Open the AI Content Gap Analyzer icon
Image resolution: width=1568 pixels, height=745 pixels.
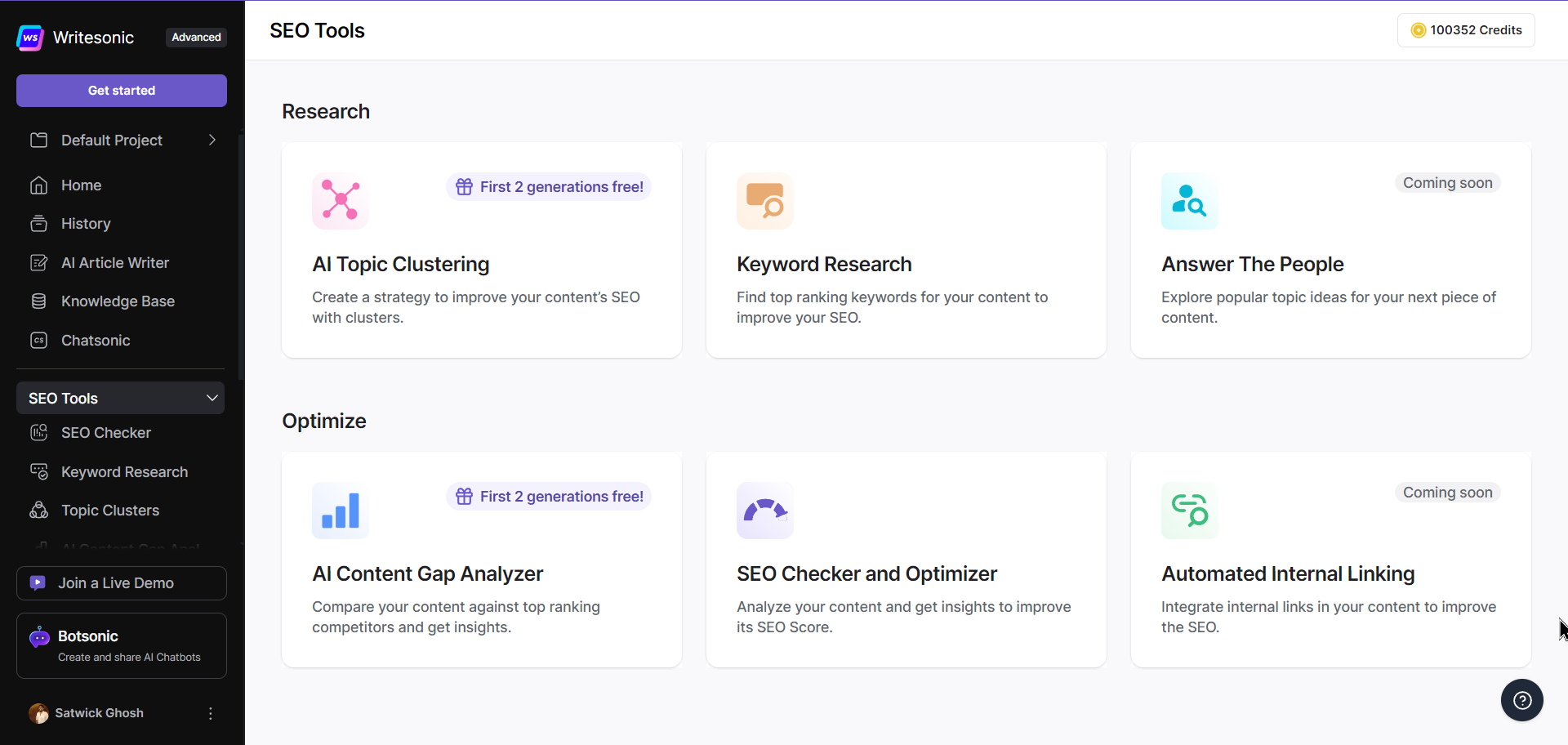(340, 511)
